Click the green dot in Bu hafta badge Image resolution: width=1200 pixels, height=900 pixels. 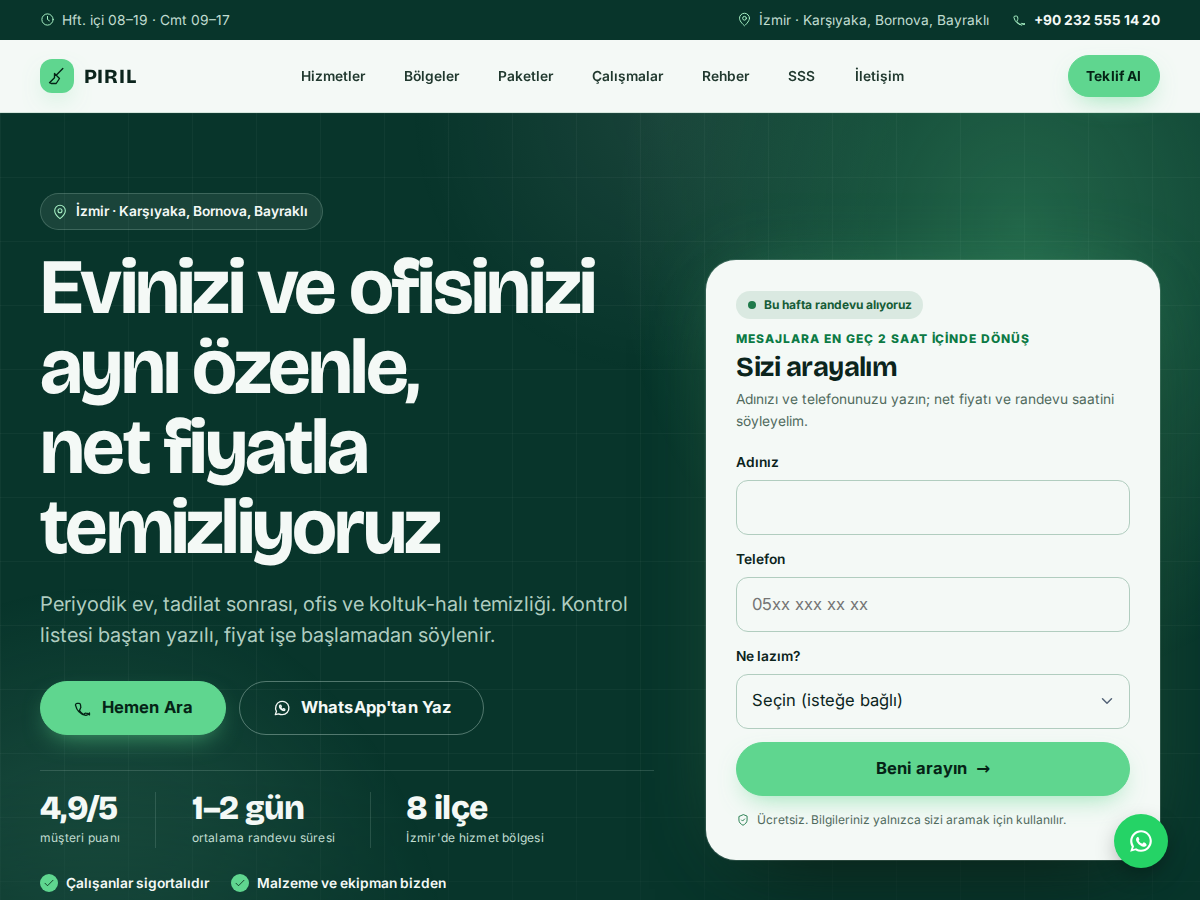(x=752, y=305)
